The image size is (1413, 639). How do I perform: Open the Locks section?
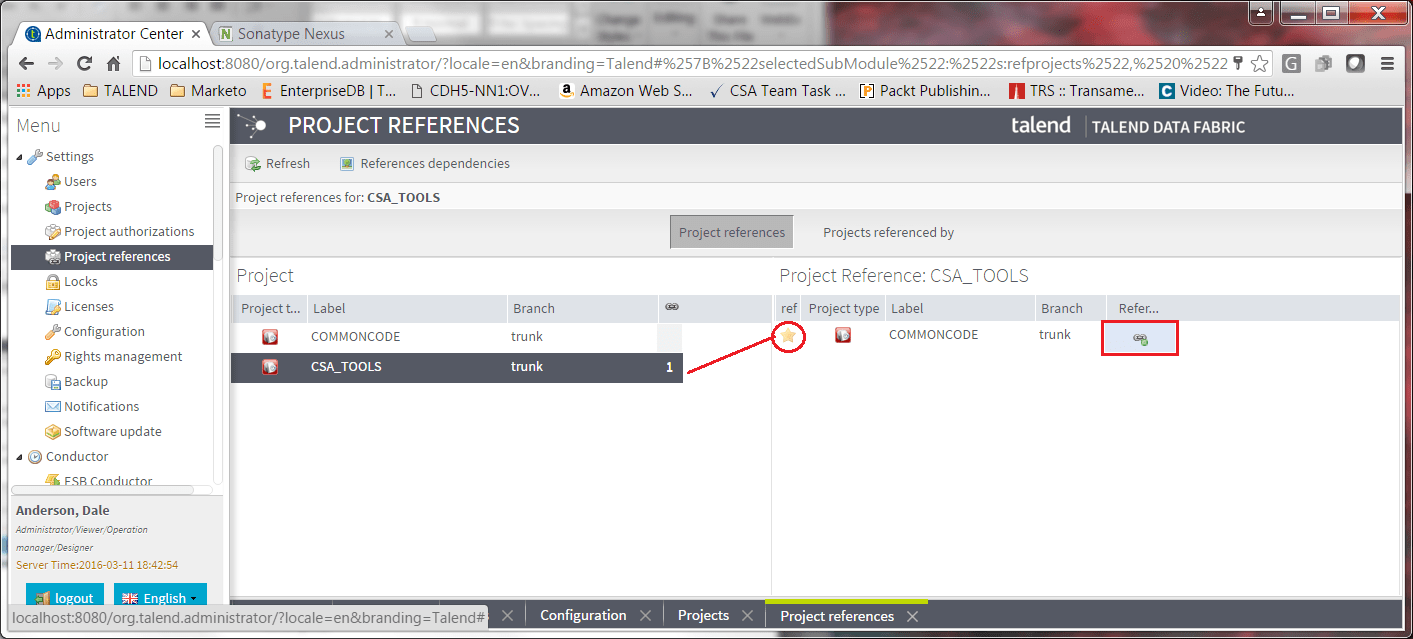click(x=55, y=281)
